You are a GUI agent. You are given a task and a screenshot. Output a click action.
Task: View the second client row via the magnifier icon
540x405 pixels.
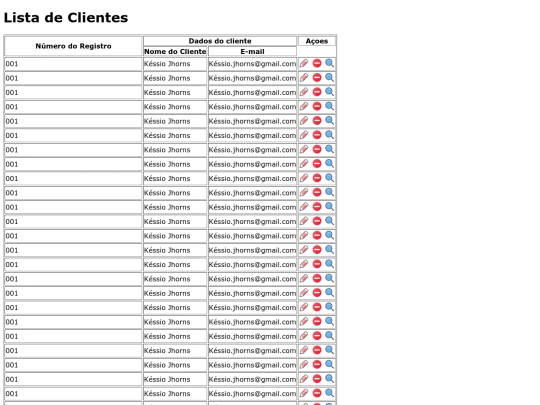coord(329,78)
